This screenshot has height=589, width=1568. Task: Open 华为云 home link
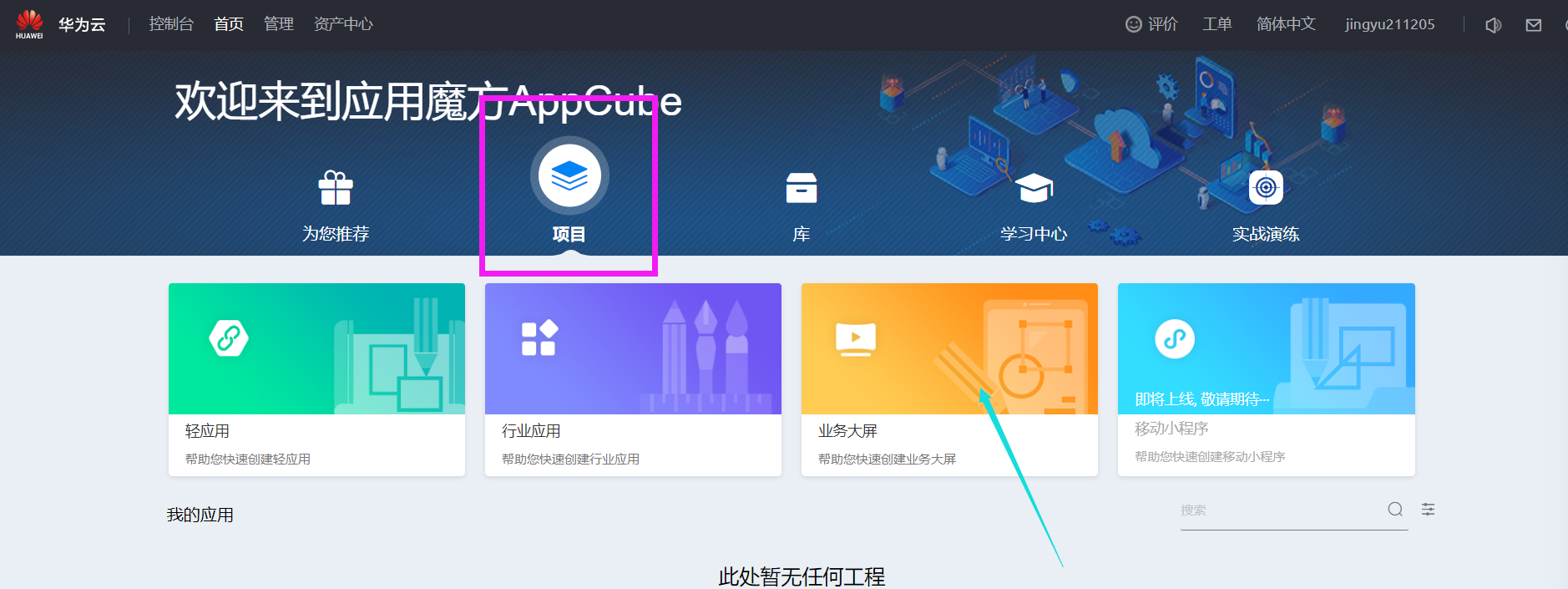[x=82, y=24]
